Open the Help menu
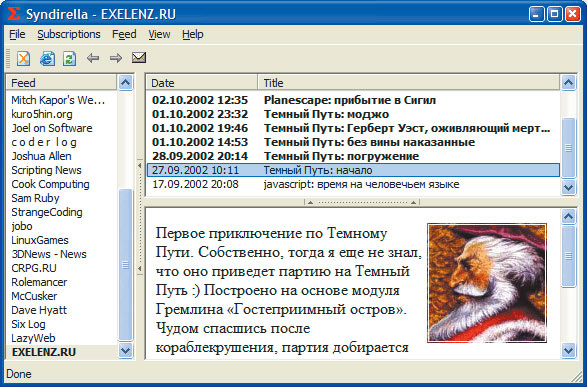587x387 pixels. click(x=193, y=34)
